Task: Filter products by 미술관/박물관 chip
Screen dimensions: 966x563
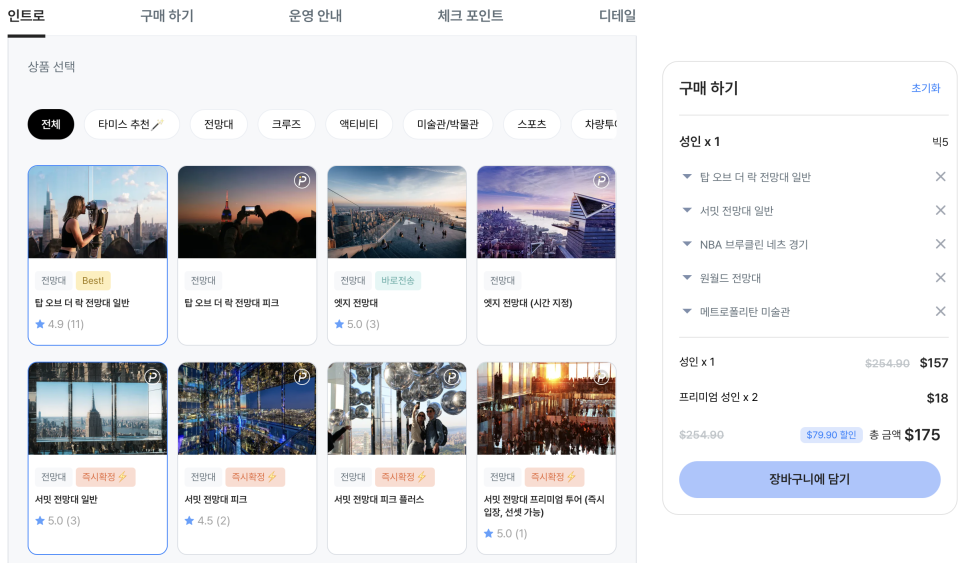Action: point(448,124)
